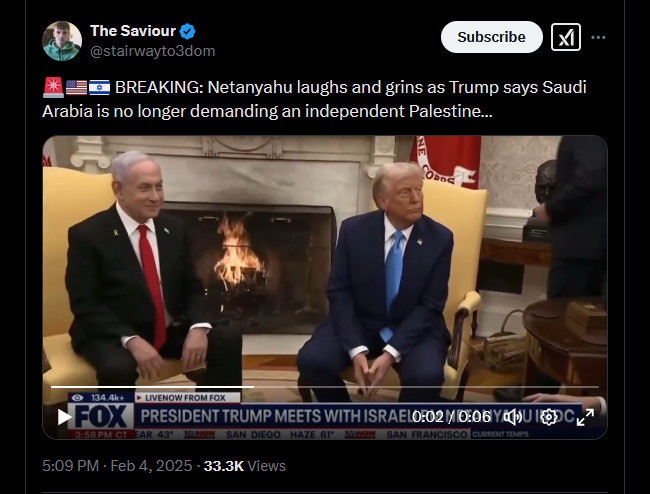Open the three-dot more options menu
This screenshot has height=494, width=650.
(598, 37)
